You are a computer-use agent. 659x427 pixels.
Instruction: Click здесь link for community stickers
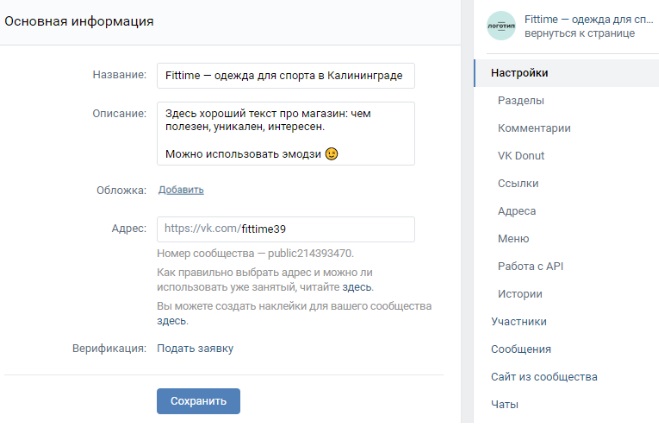[x=171, y=321]
